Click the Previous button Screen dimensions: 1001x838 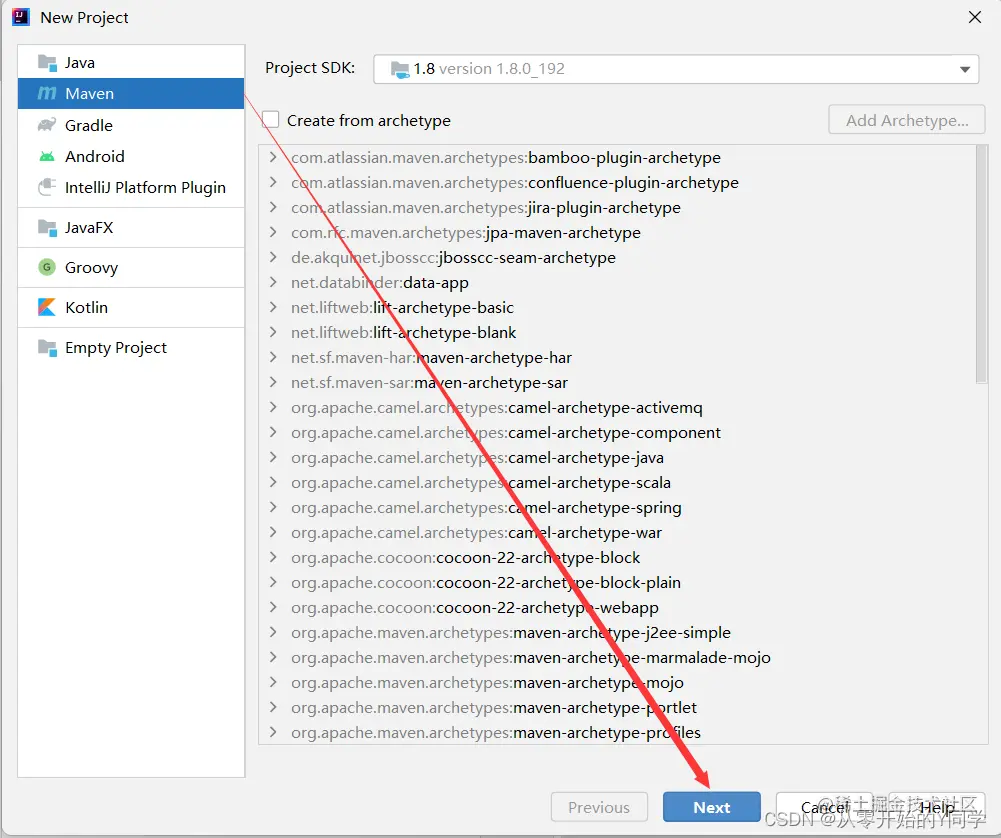[x=599, y=807]
